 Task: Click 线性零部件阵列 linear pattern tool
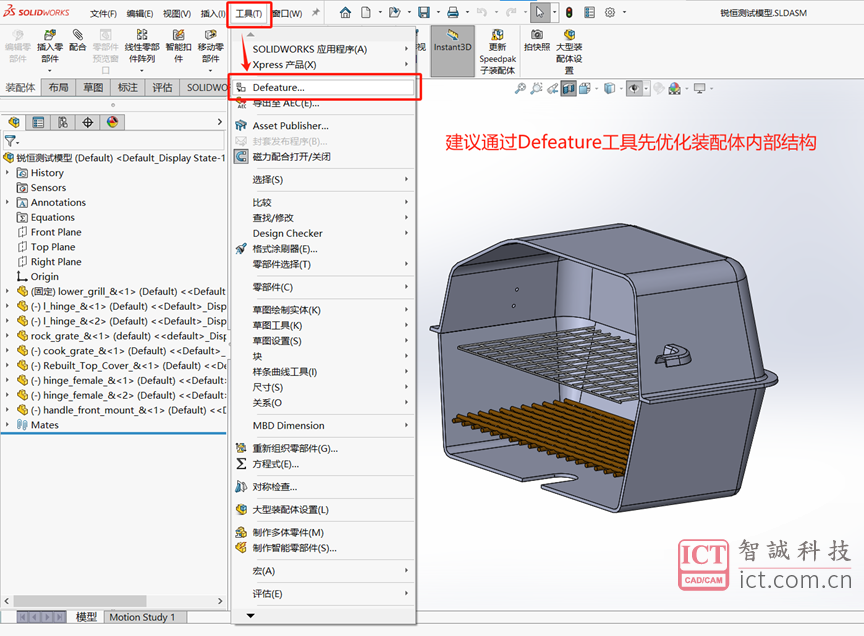(142, 46)
